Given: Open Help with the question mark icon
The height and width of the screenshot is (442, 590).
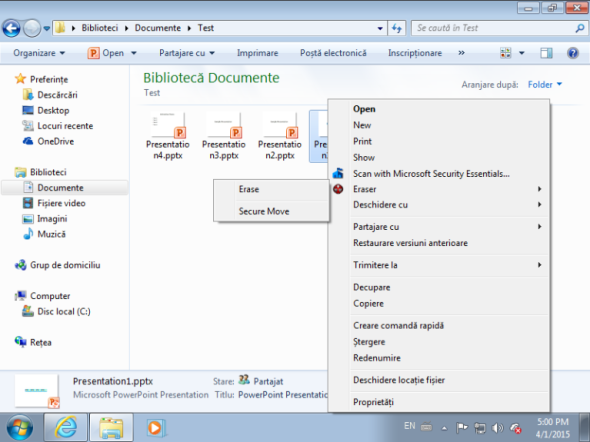Looking at the screenshot, I should [x=573, y=53].
